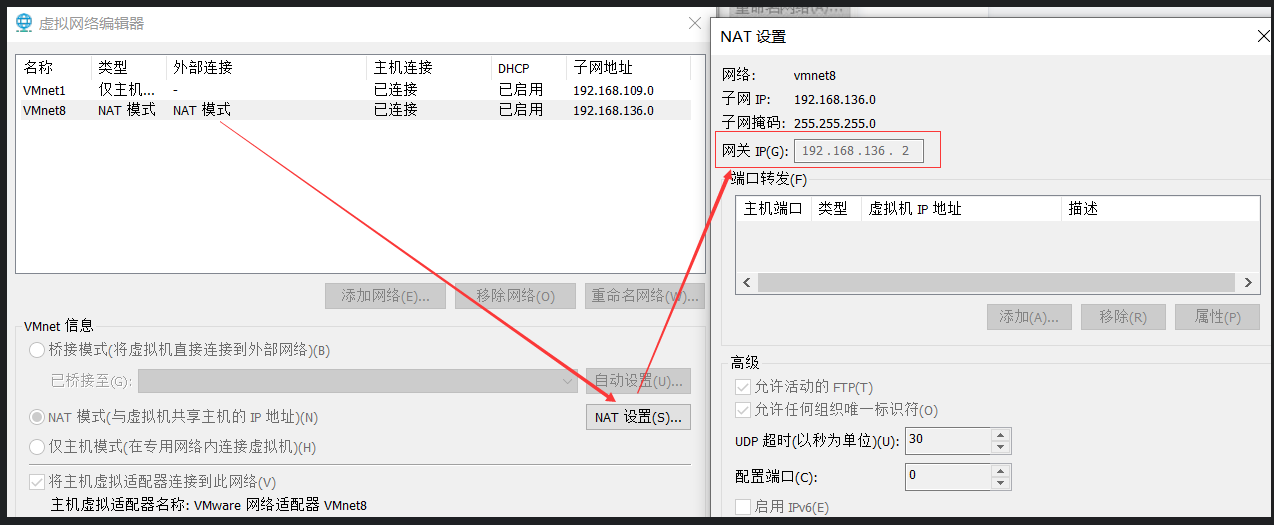This screenshot has width=1274, height=525.
Task: Click the DHCP column header
Action: click(x=513, y=68)
